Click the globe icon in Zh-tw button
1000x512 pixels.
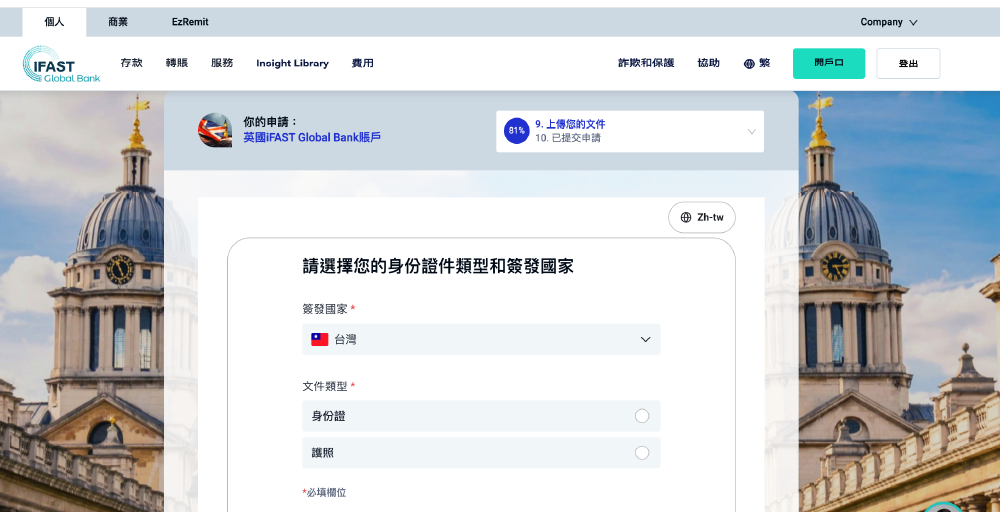686,217
